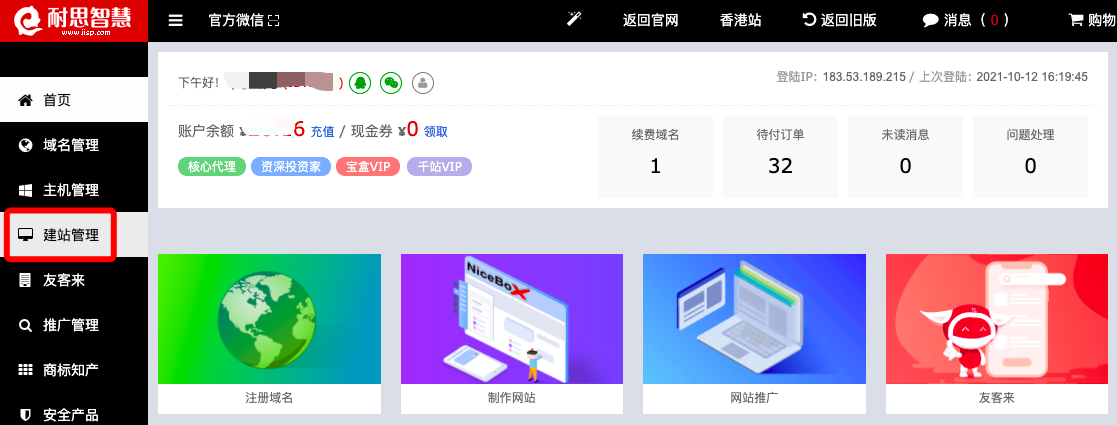Screen dimensions: 1117x425
Task: Click the 宝盒VIP badge
Action: (369, 167)
